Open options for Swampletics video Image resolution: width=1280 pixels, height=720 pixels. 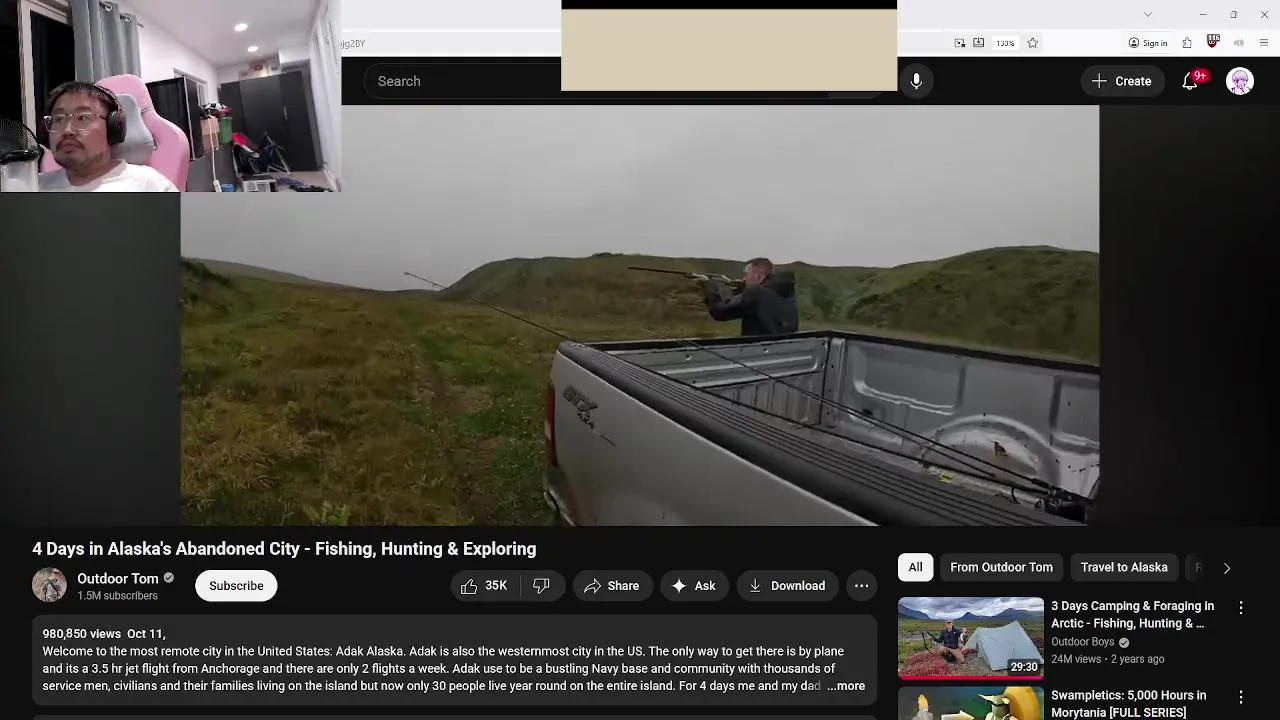click(x=1241, y=697)
